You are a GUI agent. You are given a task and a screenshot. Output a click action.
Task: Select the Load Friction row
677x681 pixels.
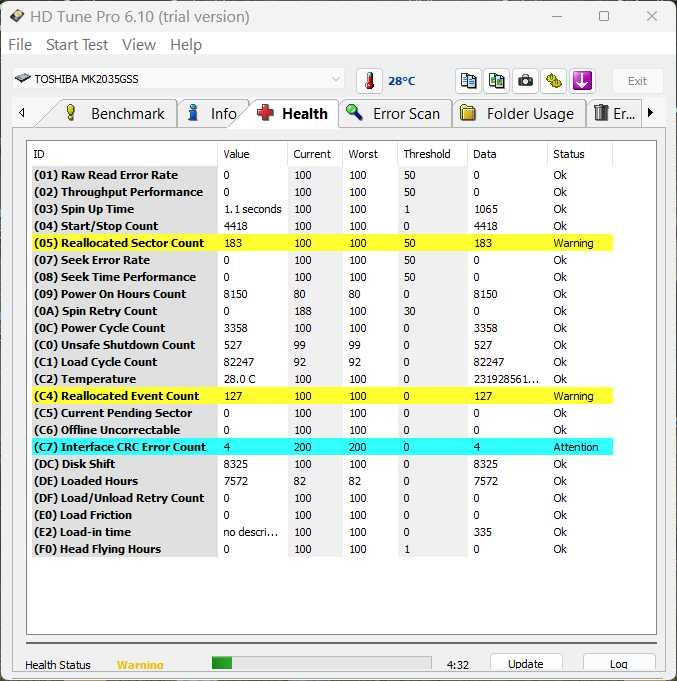click(322, 515)
